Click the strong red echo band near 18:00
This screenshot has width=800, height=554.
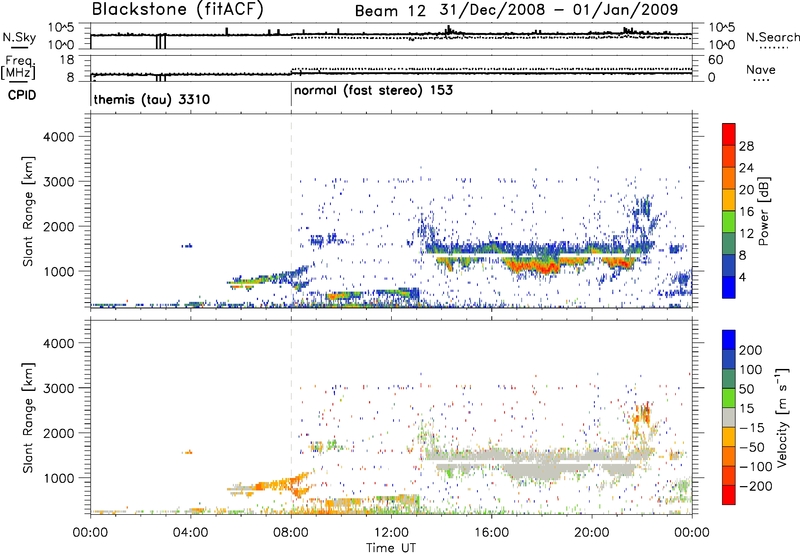point(533,266)
